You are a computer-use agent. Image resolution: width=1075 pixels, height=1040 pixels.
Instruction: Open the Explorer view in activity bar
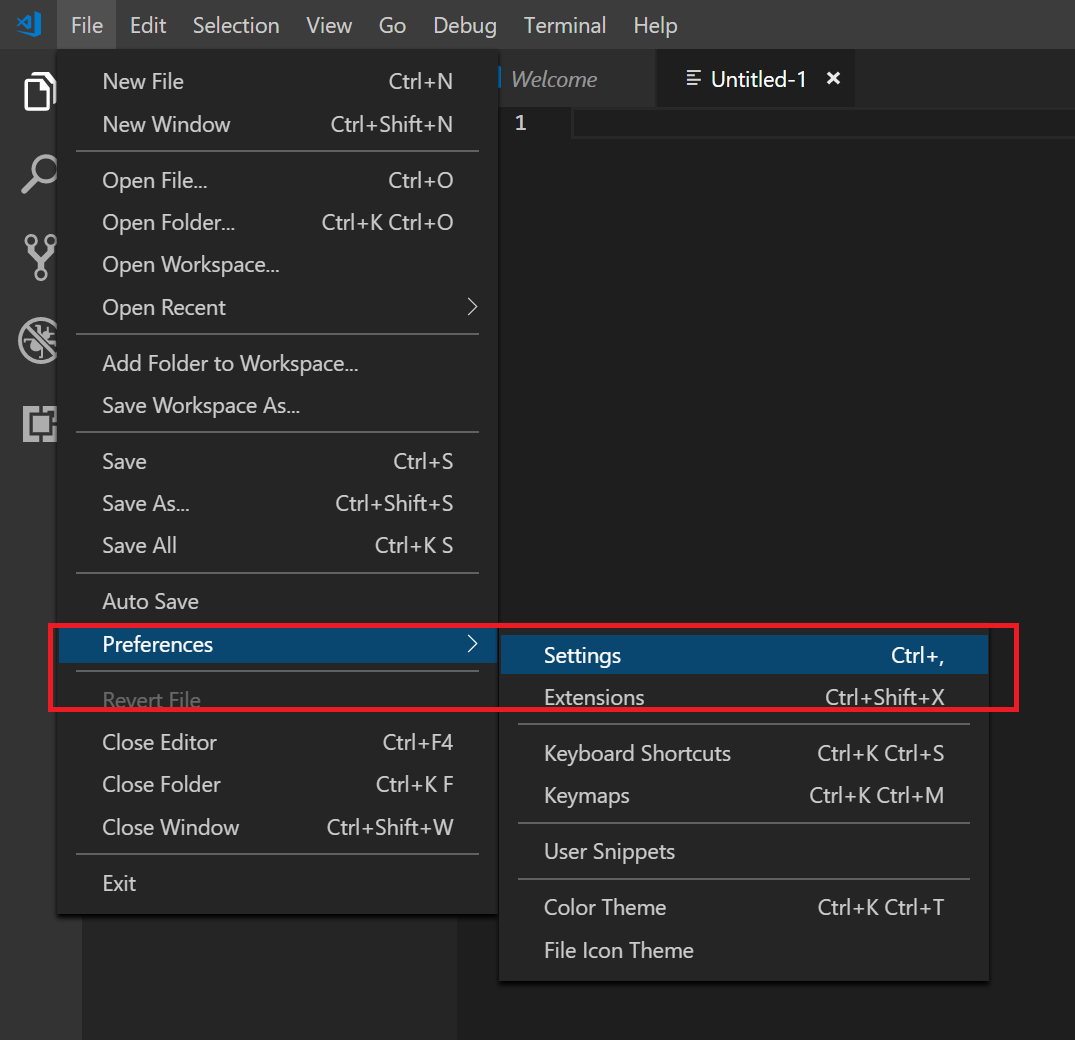[39, 90]
